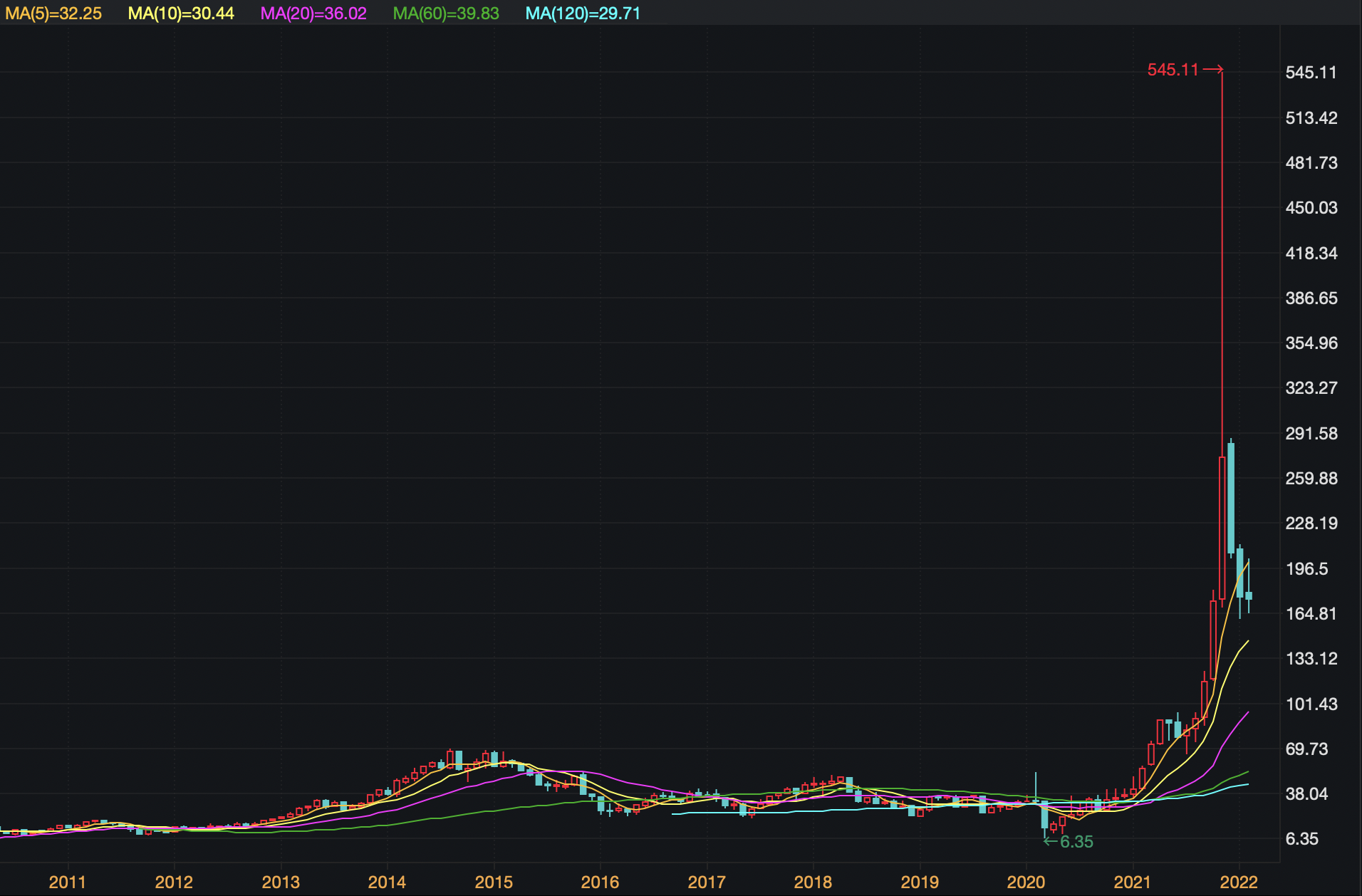Viewport: 1362px width, 896px height.
Task: Select the 418.34 price axis label
Action: [1311, 254]
